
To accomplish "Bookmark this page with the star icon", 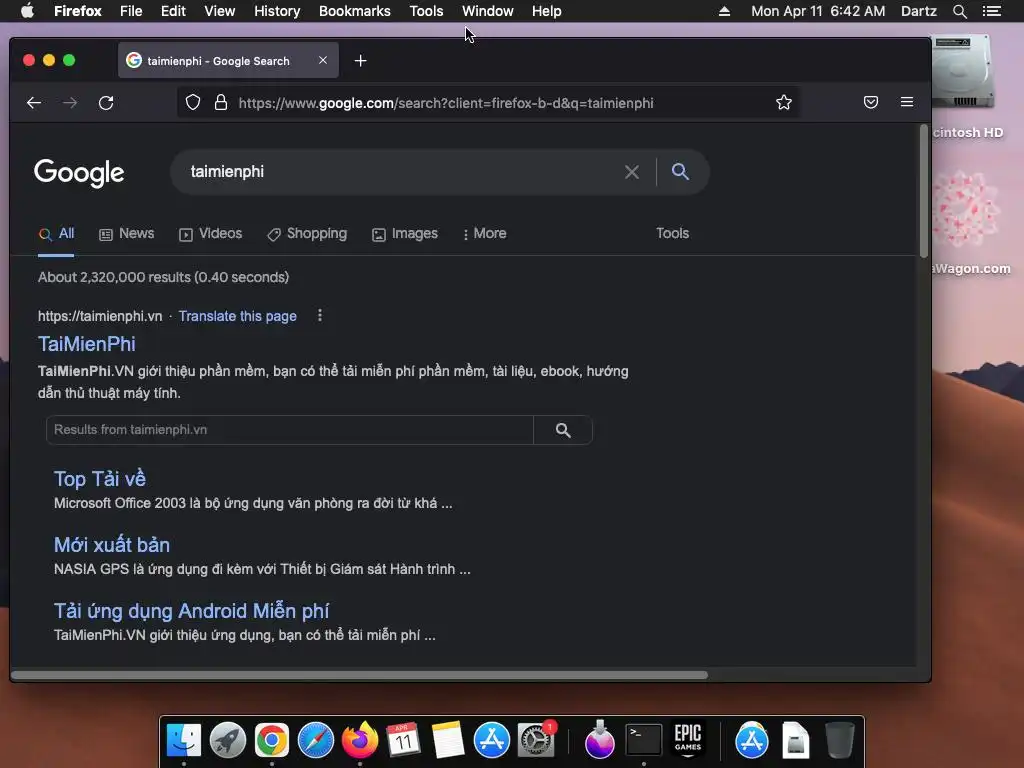I will [784, 103].
